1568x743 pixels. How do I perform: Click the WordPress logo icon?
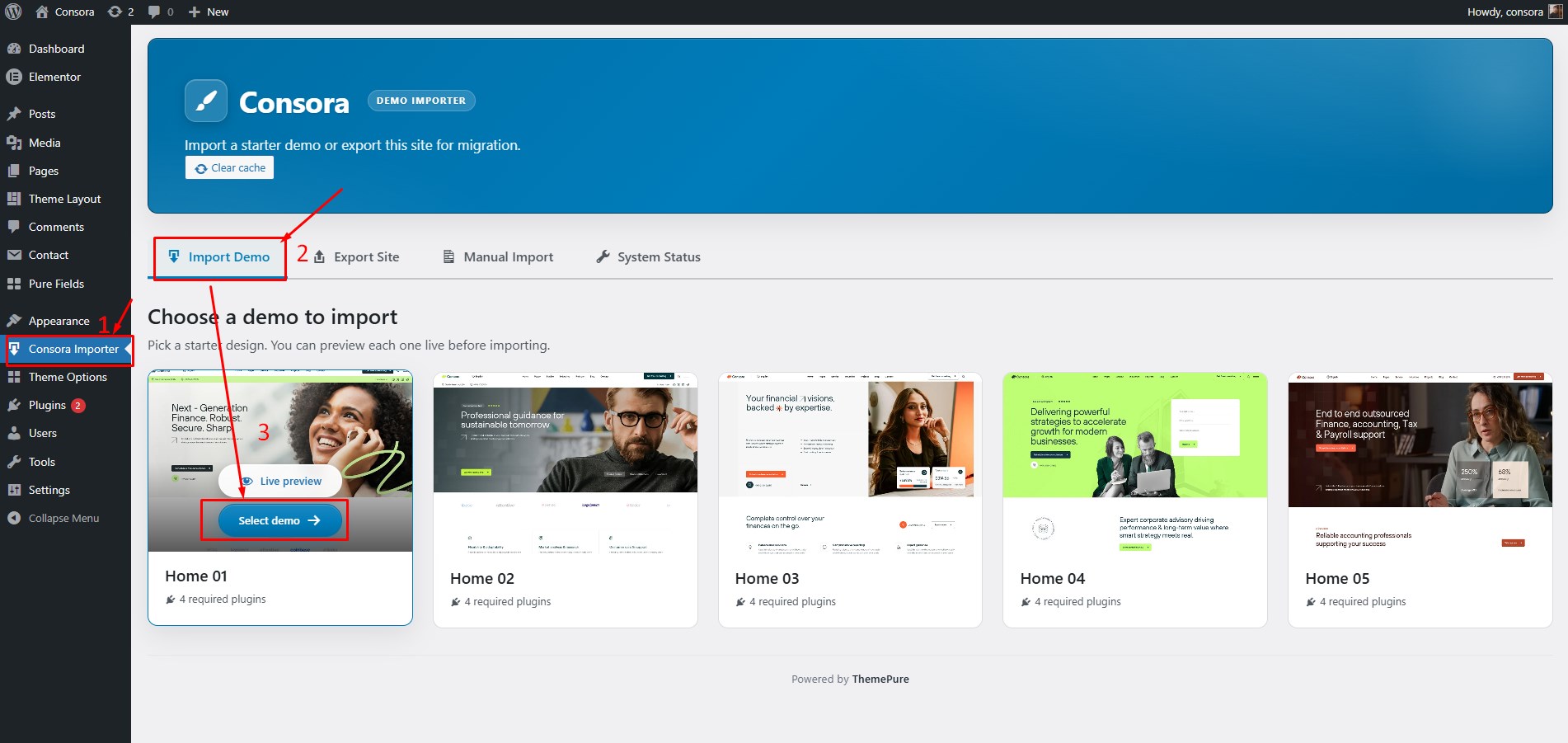(13, 12)
